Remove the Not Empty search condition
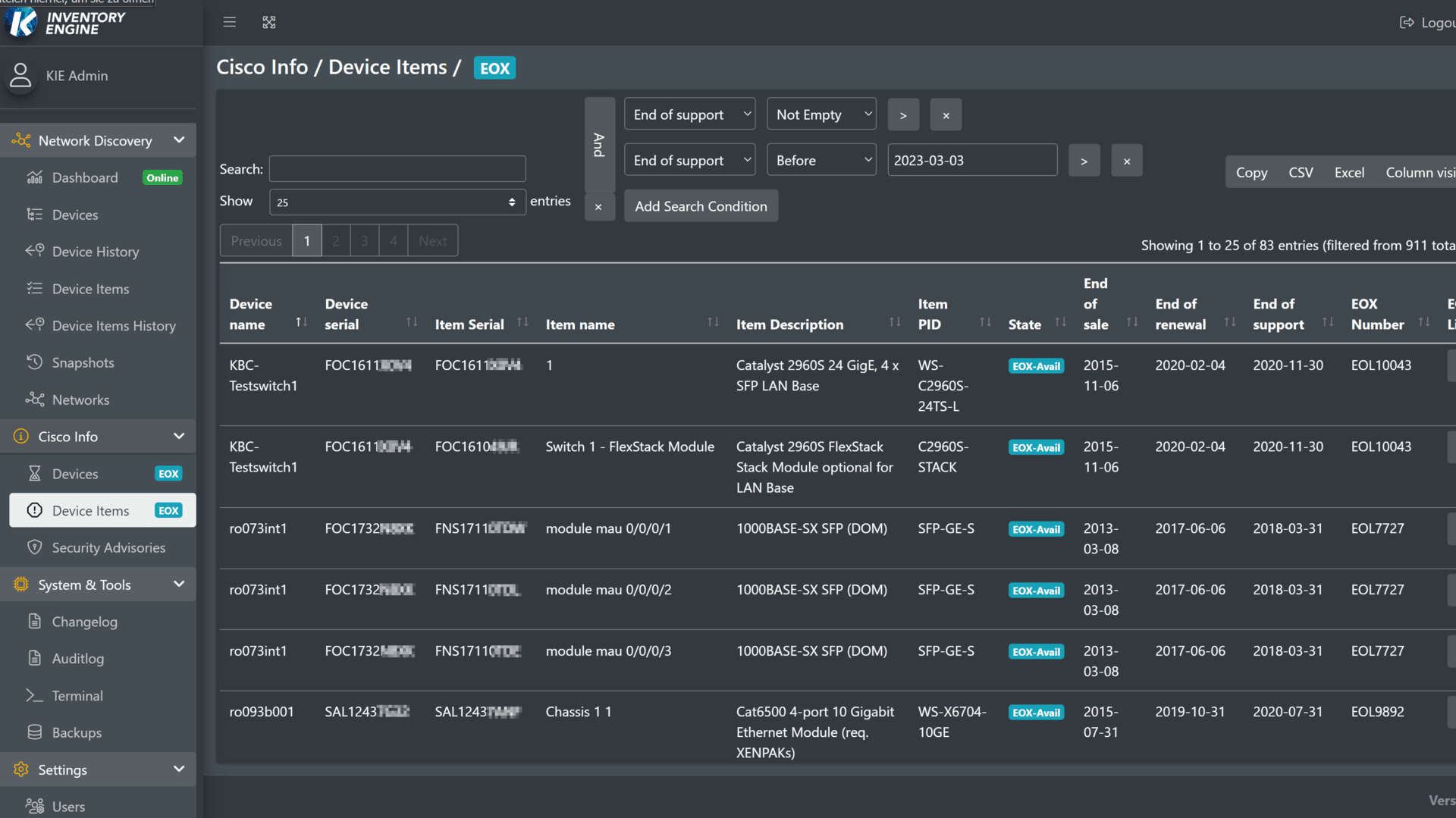 click(x=946, y=115)
